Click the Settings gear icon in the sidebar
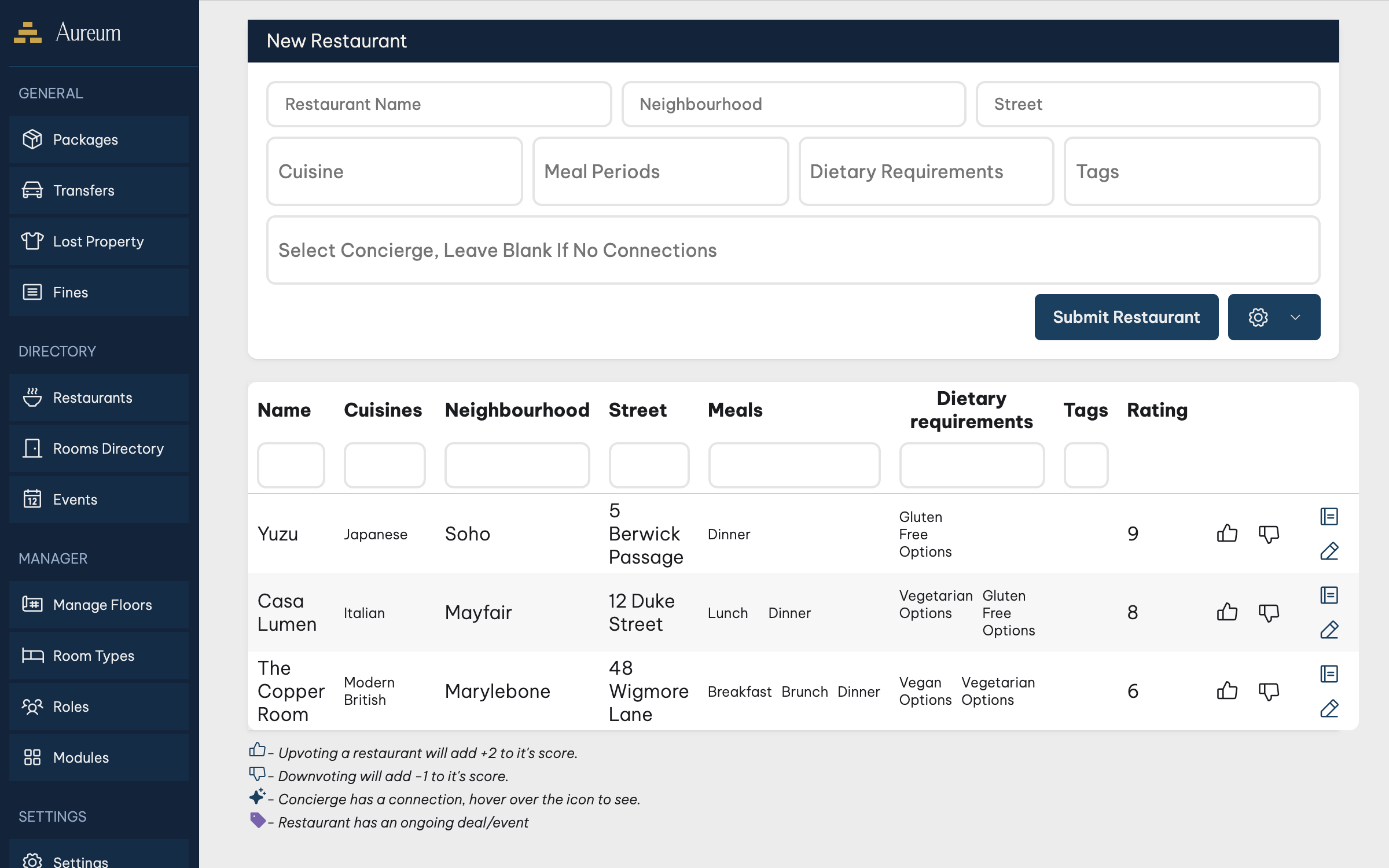This screenshot has width=1389, height=868. [32, 861]
